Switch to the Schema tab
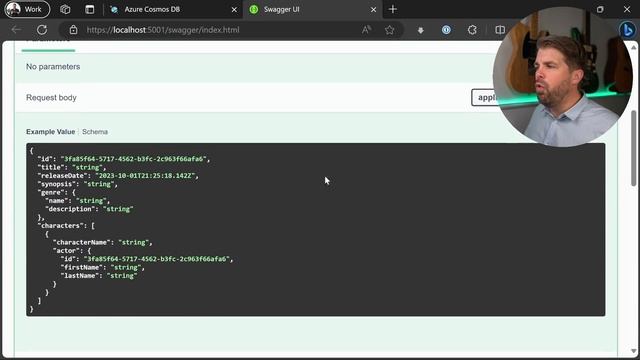 [x=95, y=132]
